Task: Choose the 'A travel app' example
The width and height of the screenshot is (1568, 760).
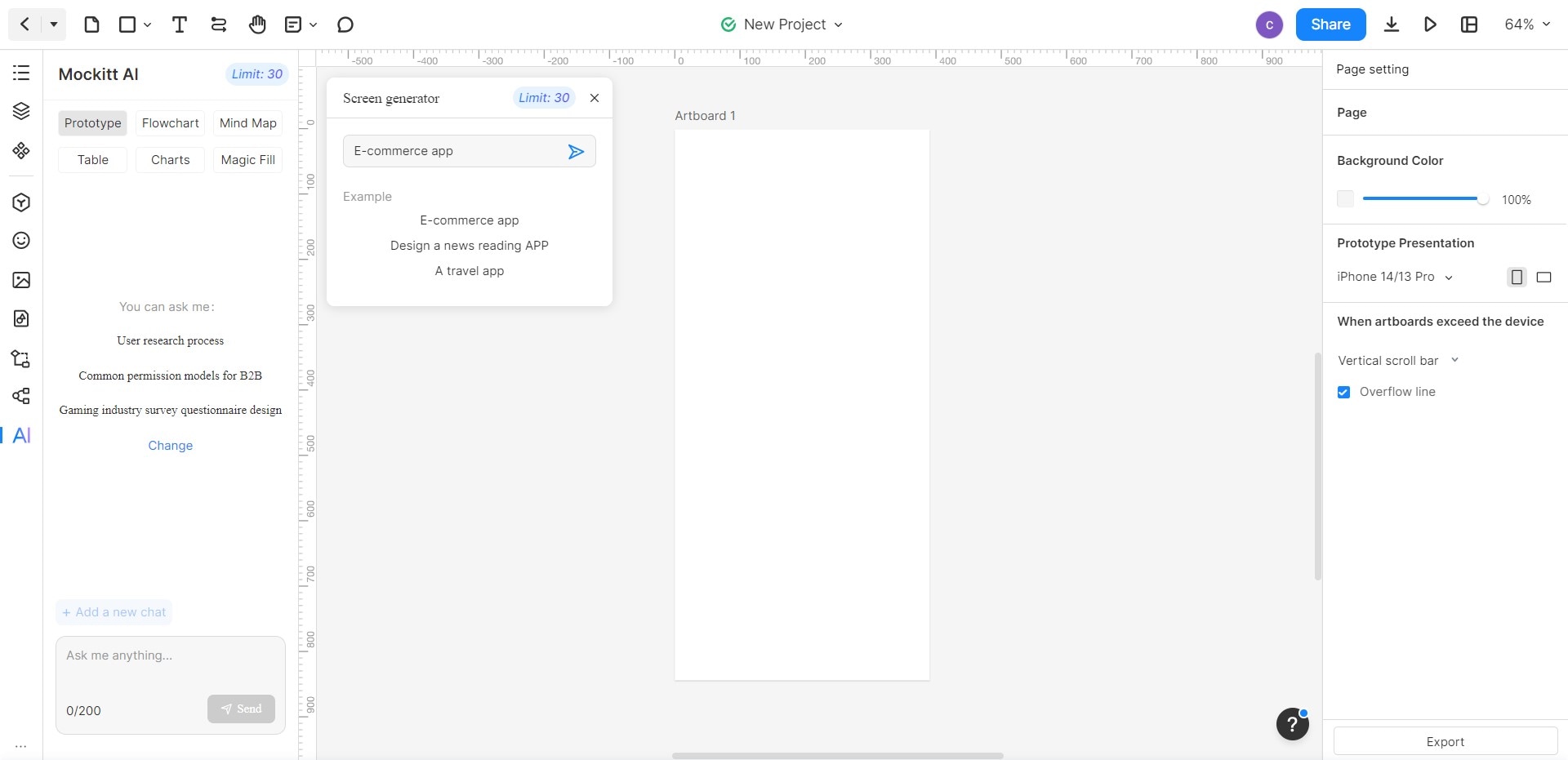Action: 469,271
